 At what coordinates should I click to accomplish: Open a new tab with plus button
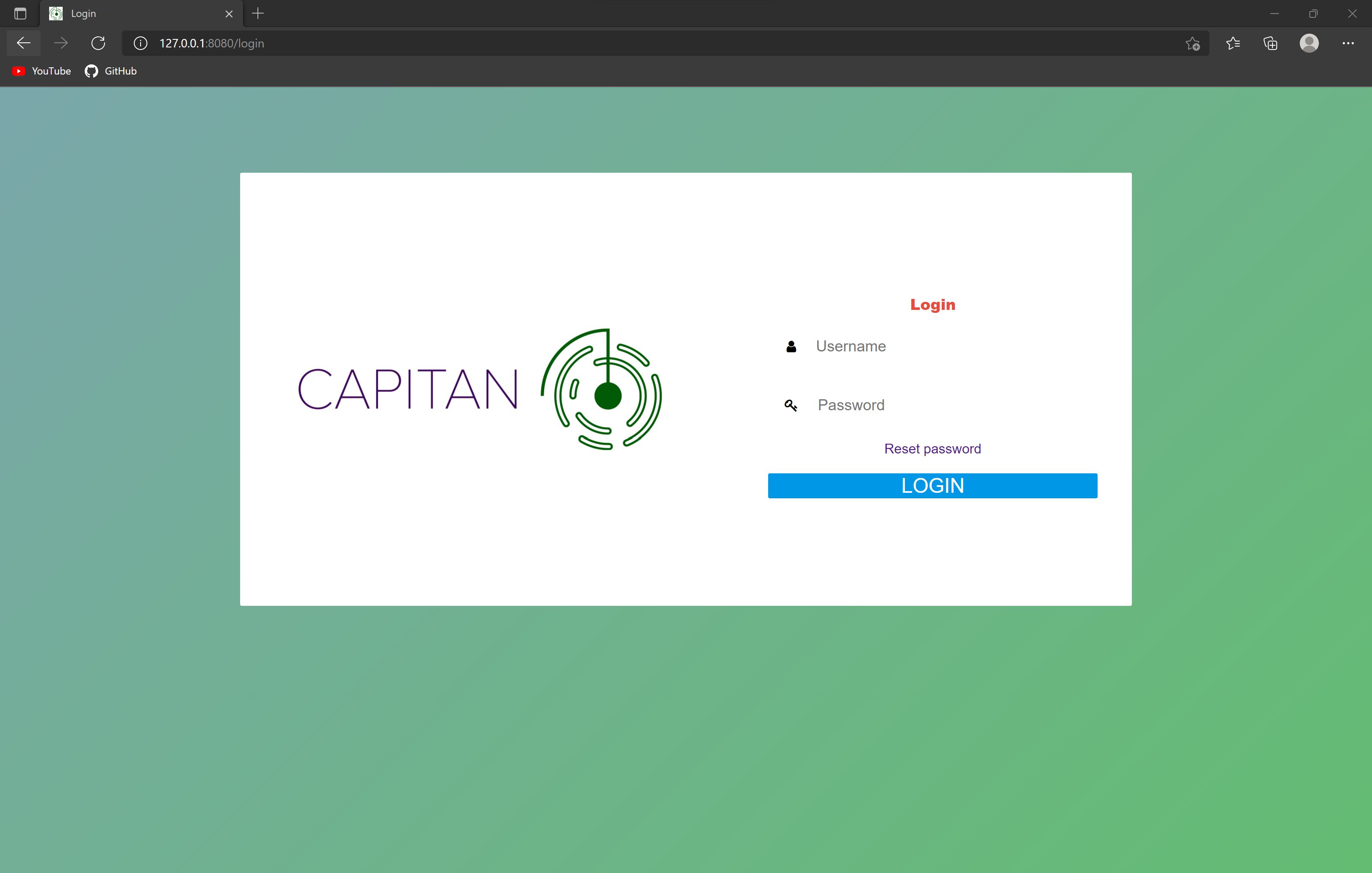(x=258, y=14)
